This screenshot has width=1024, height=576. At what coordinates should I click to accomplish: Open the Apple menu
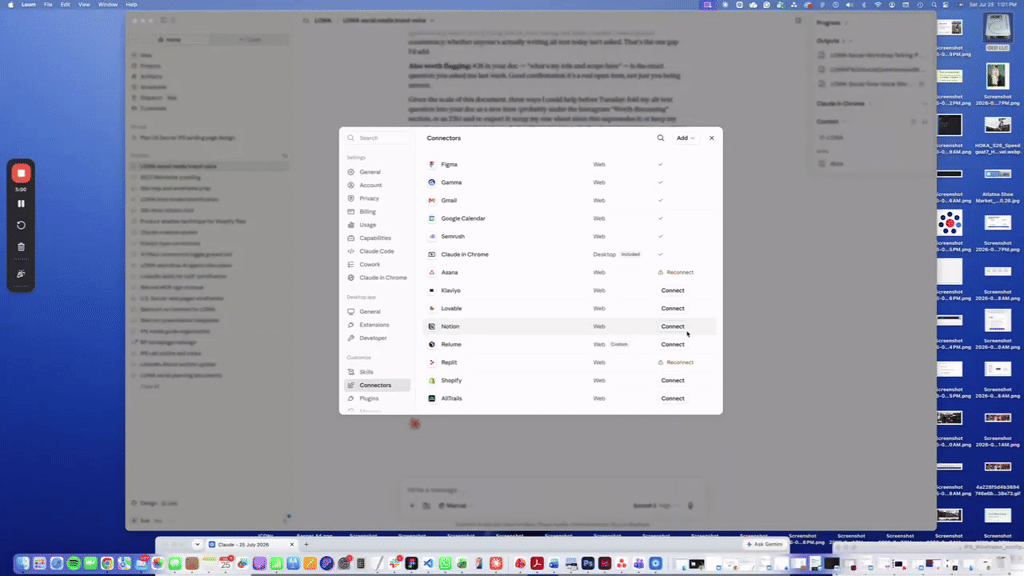(x=10, y=5)
